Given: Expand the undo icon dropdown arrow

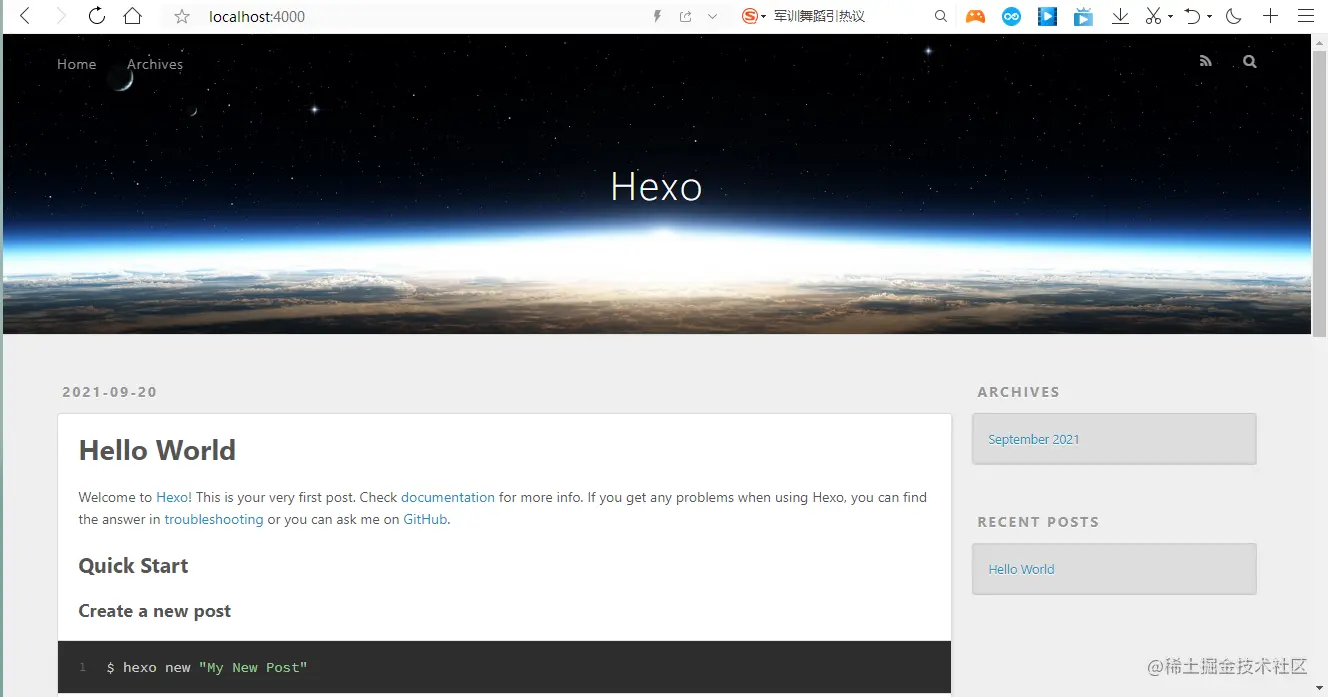Looking at the screenshot, I should [x=1209, y=17].
